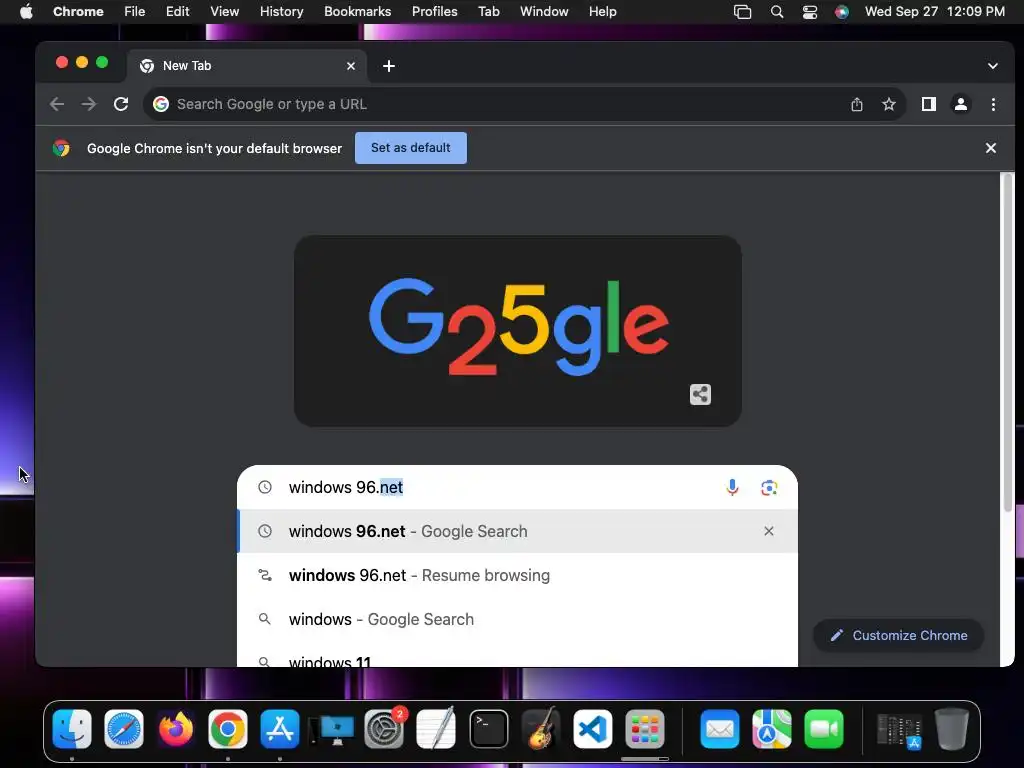This screenshot has height=768, width=1024.
Task: Select the New Tab tab
Action: coord(247,66)
